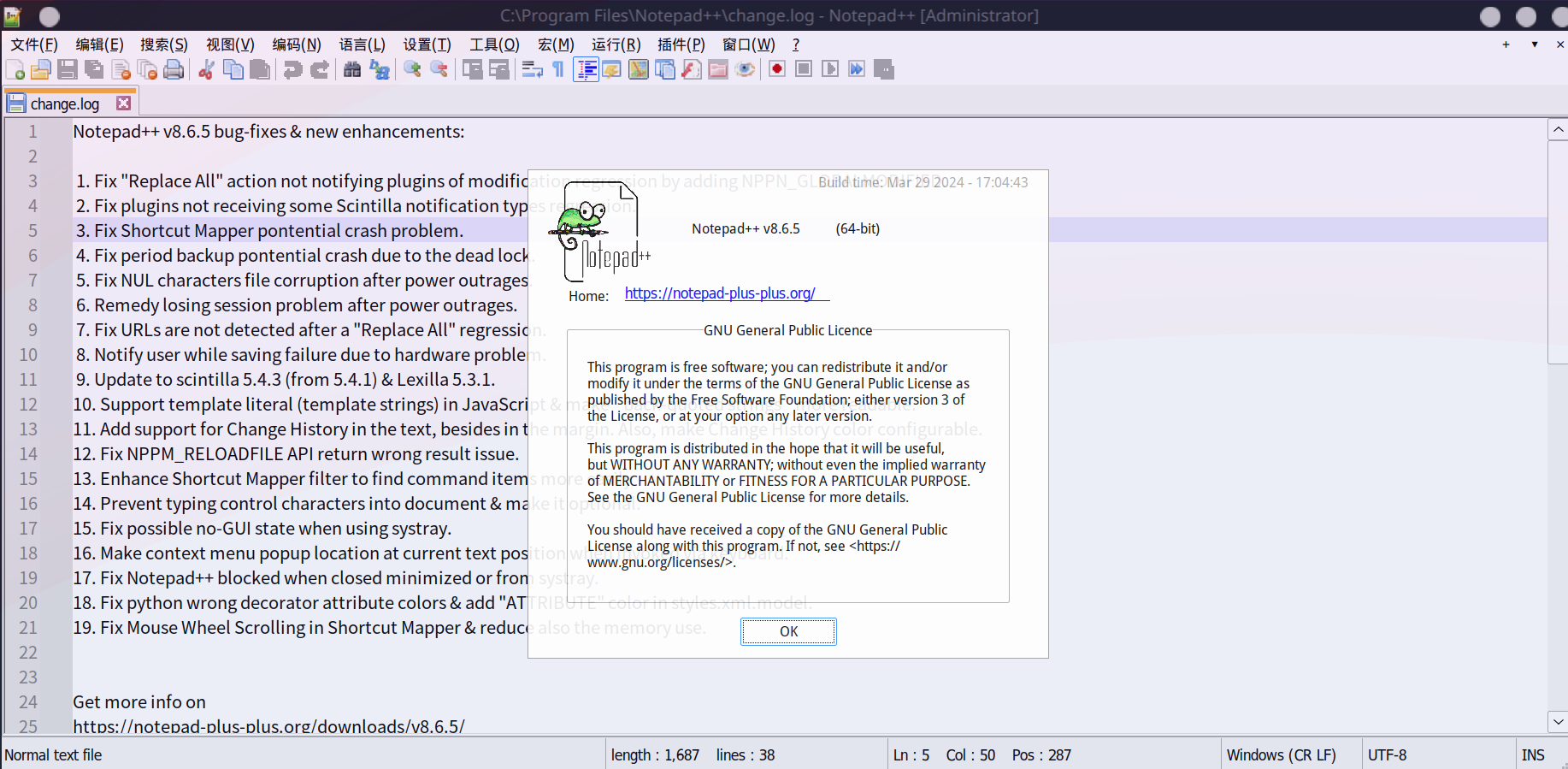Open the 视图(V) menu
Image resolution: width=1568 pixels, height=769 pixels.
point(231,44)
